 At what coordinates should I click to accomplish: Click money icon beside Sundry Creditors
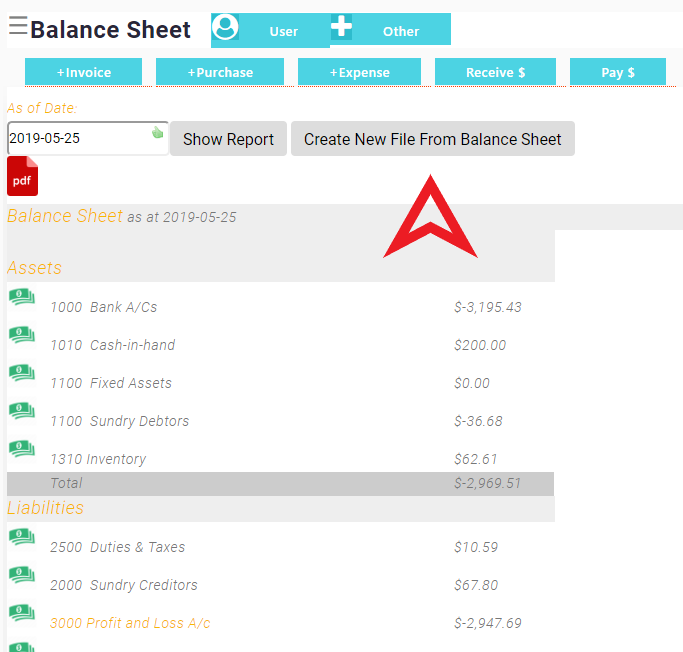pyautogui.click(x=22, y=575)
